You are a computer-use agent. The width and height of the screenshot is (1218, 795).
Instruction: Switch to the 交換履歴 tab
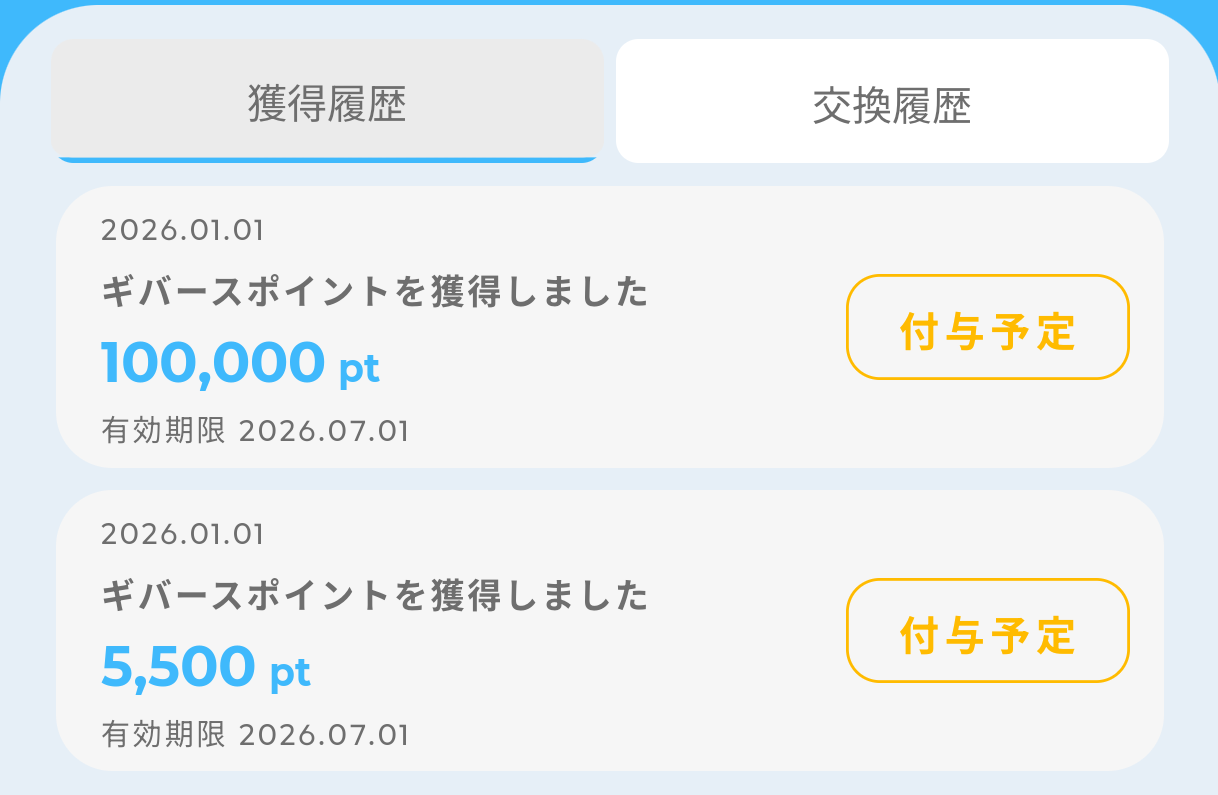click(892, 102)
